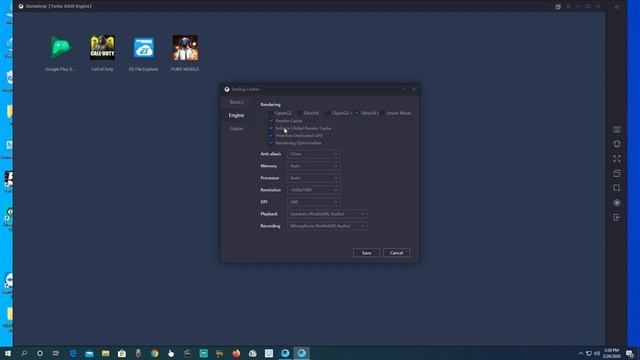Take a screenshot with the crop icon
Screen dimensions: 640x360
(x=617, y=188)
